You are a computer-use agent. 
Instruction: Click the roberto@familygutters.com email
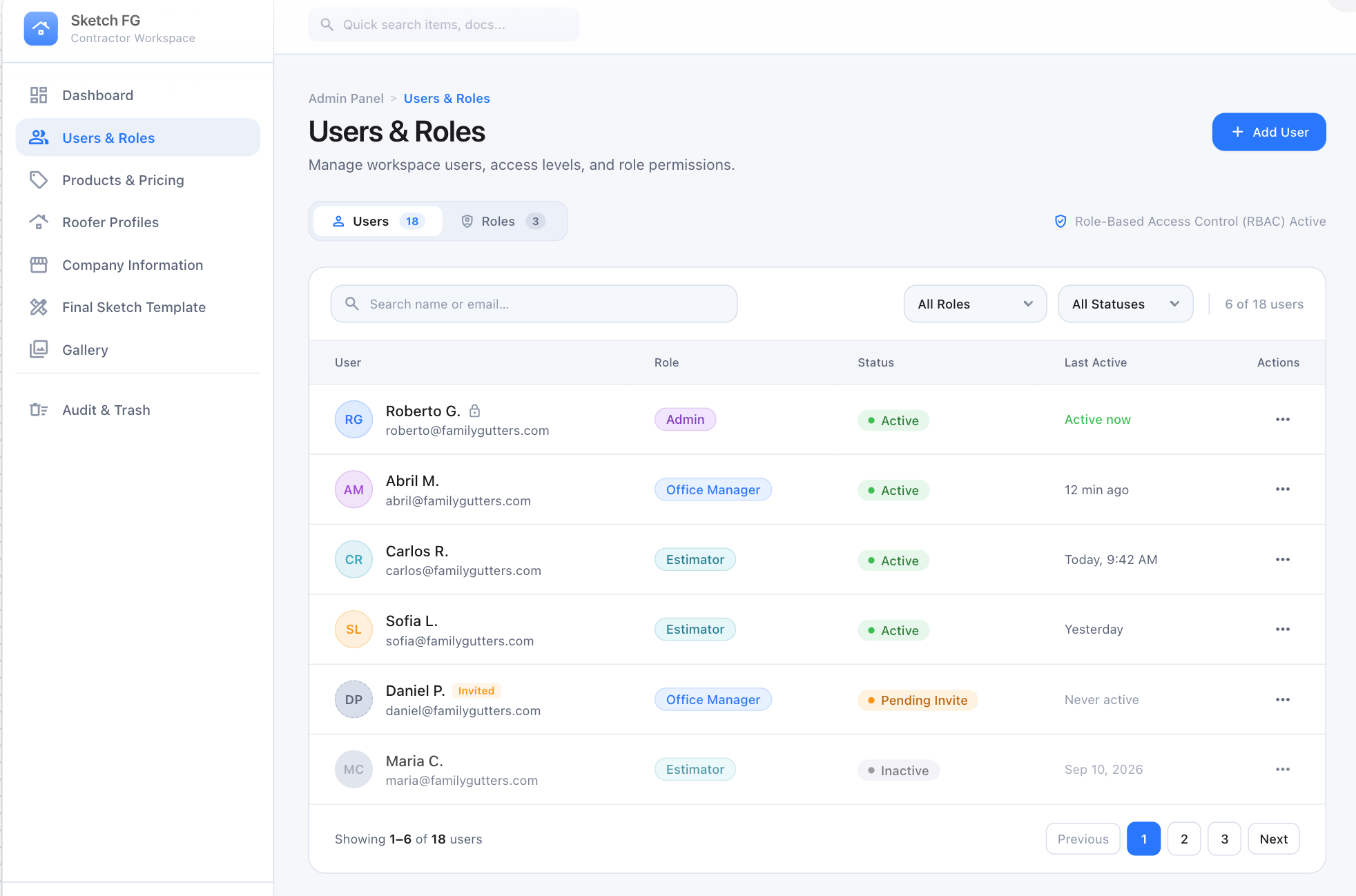467,430
